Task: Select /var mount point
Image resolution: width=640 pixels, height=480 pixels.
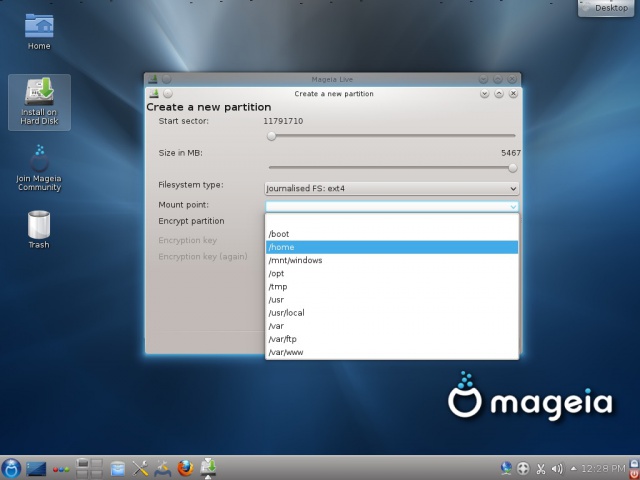Action: (392, 326)
